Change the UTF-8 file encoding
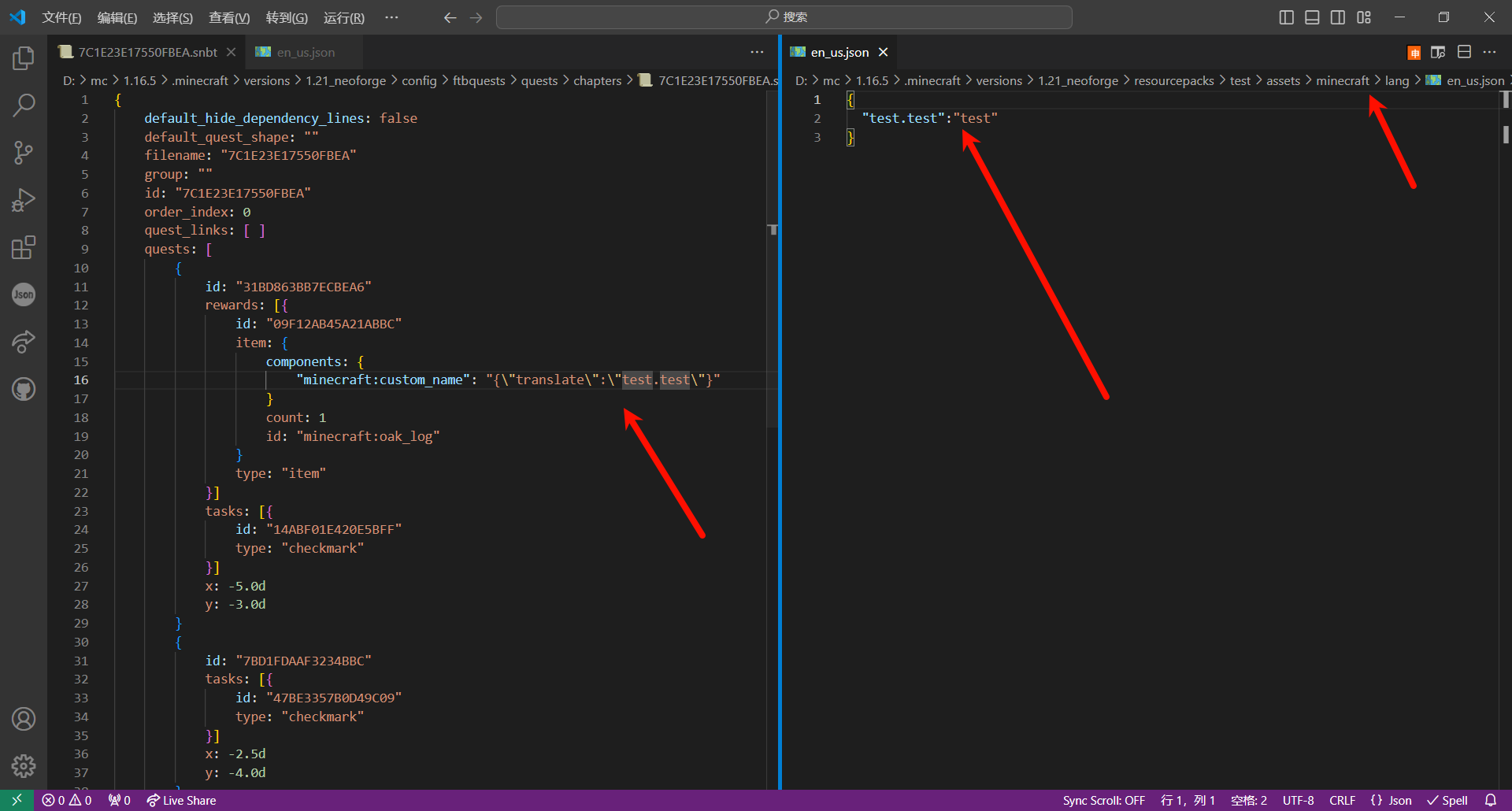The image size is (1512, 811). point(1298,800)
